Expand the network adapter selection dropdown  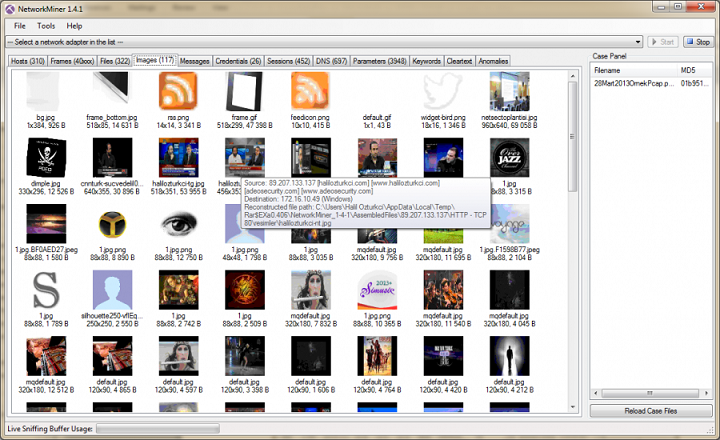click(638, 42)
